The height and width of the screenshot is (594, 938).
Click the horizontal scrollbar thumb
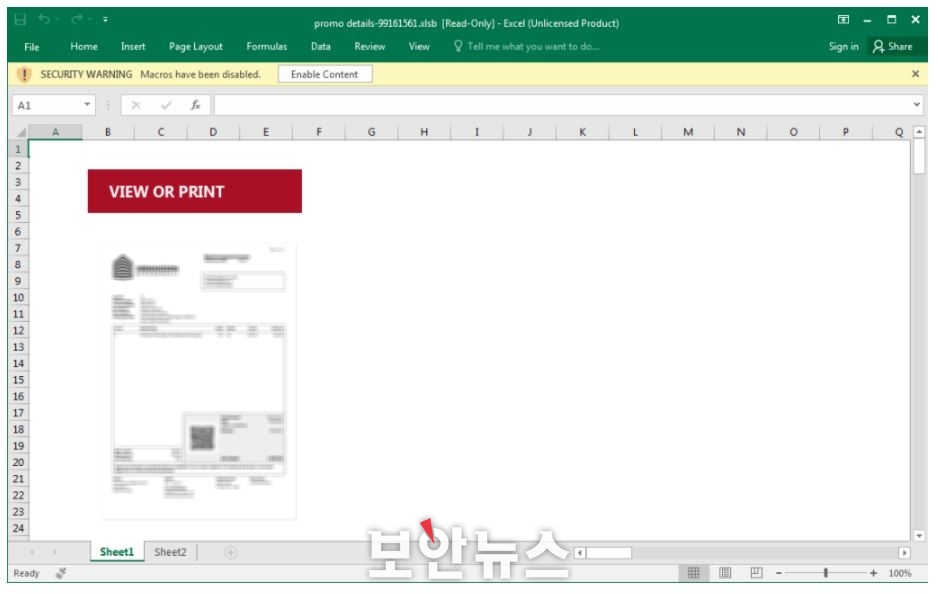click(x=609, y=553)
